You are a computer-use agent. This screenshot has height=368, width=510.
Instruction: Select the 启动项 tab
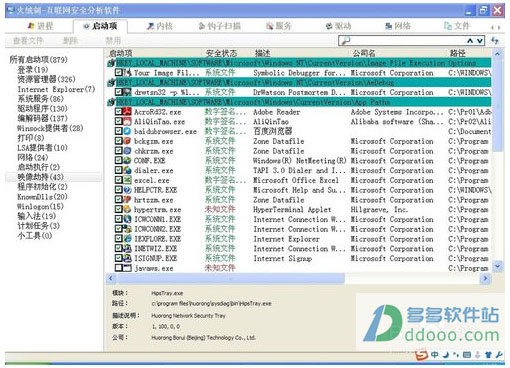100,26
